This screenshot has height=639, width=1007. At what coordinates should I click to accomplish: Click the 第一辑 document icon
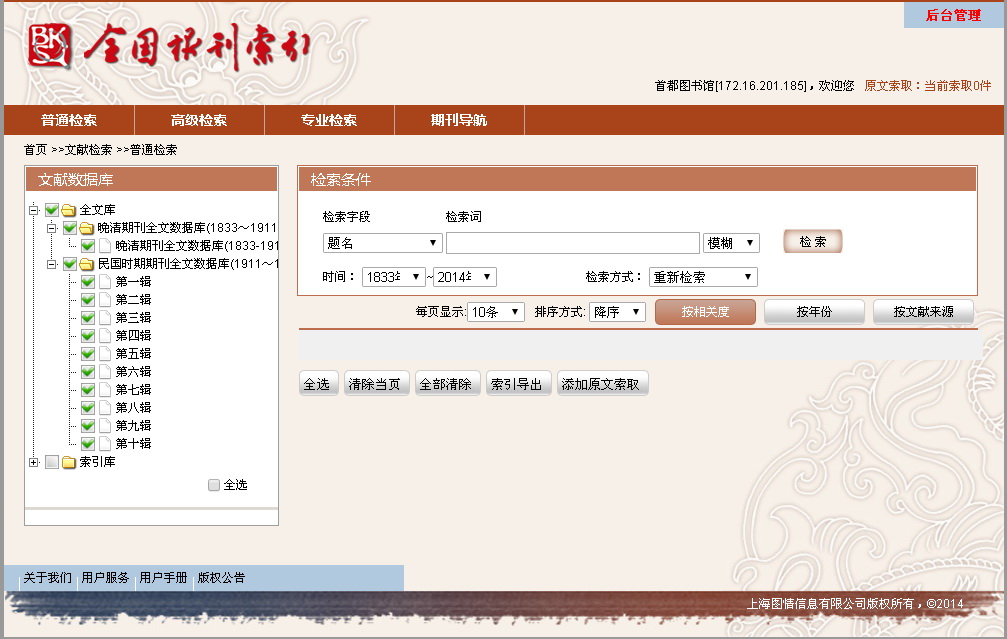[x=105, y=282]
